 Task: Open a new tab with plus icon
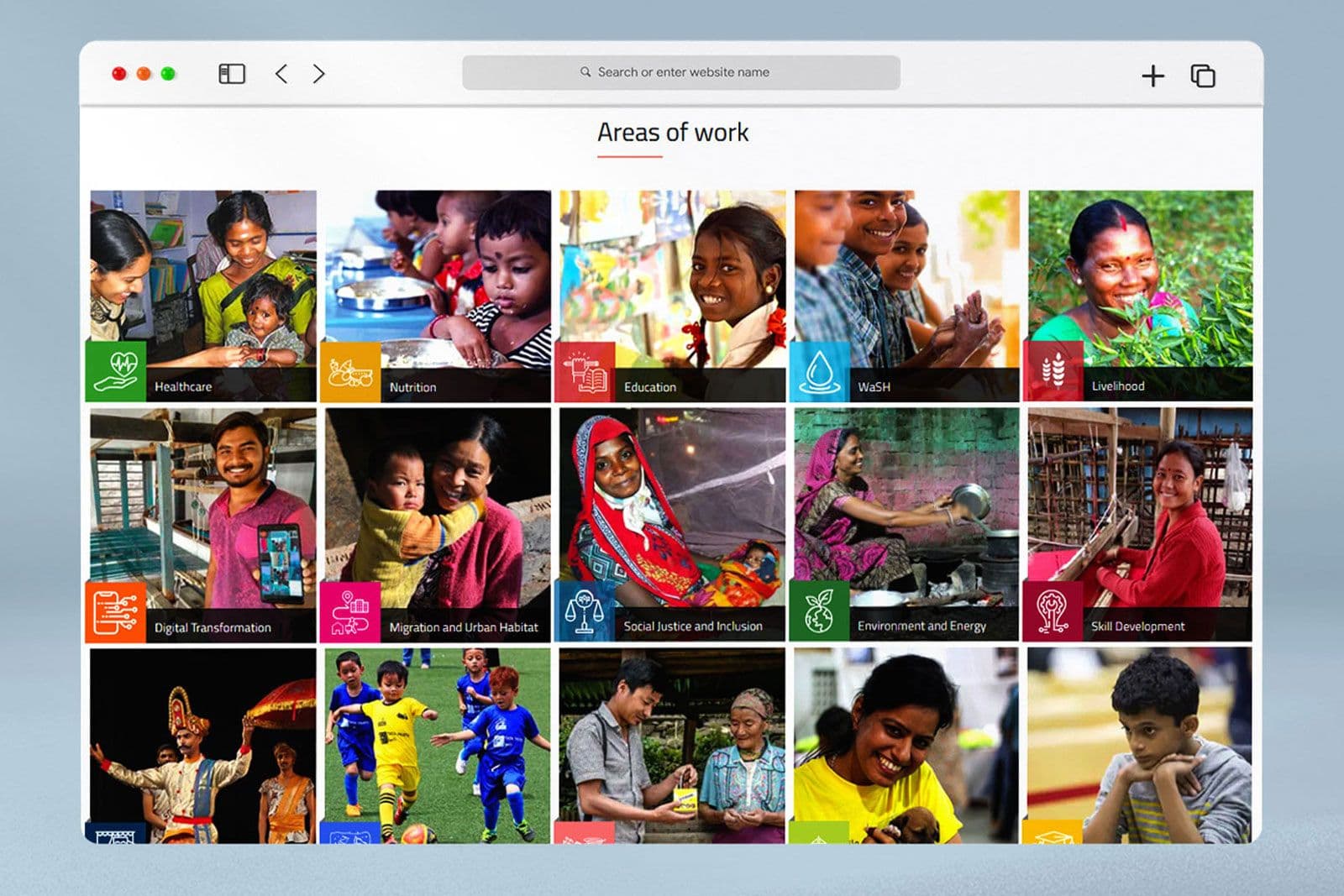(1153, 76)
